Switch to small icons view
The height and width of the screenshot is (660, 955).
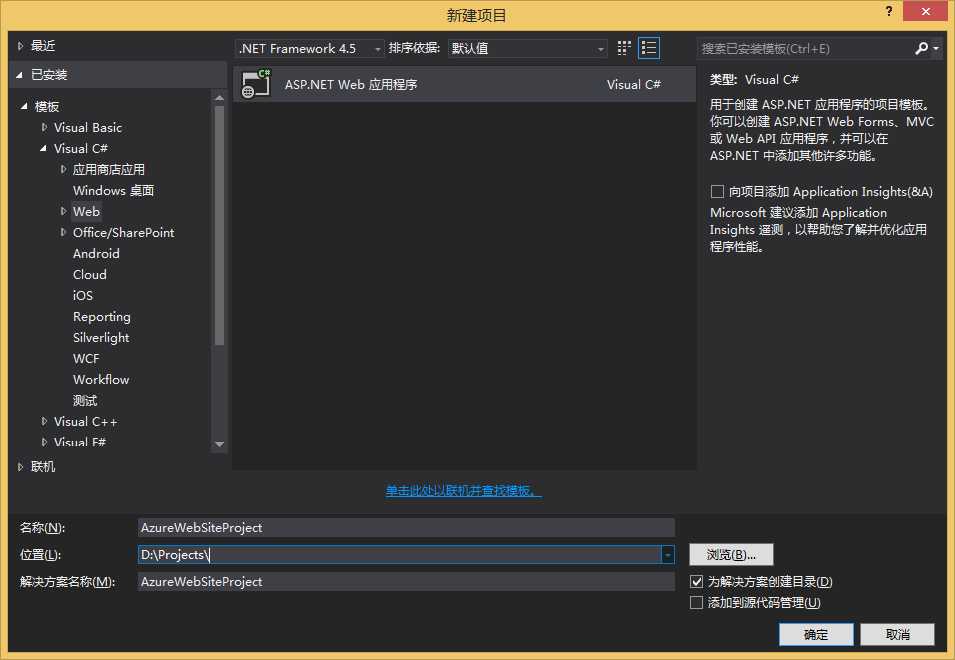[624, 48]
